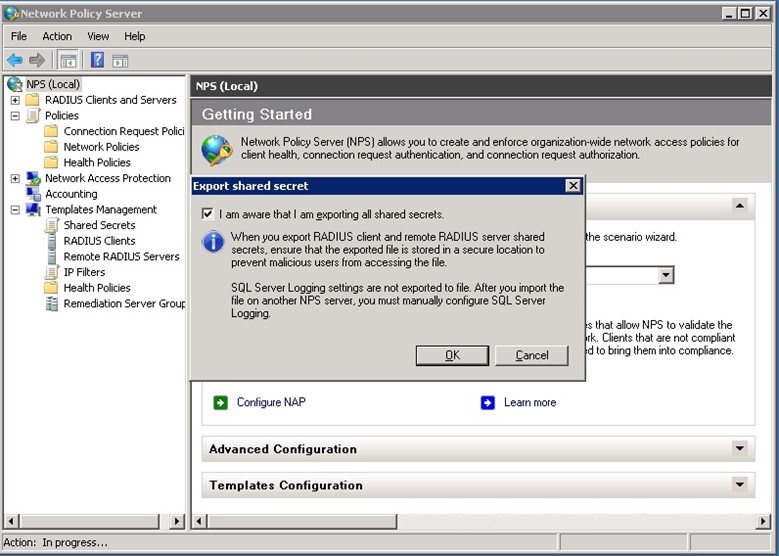Expand the Templates Configuration section

click(740, 485)
